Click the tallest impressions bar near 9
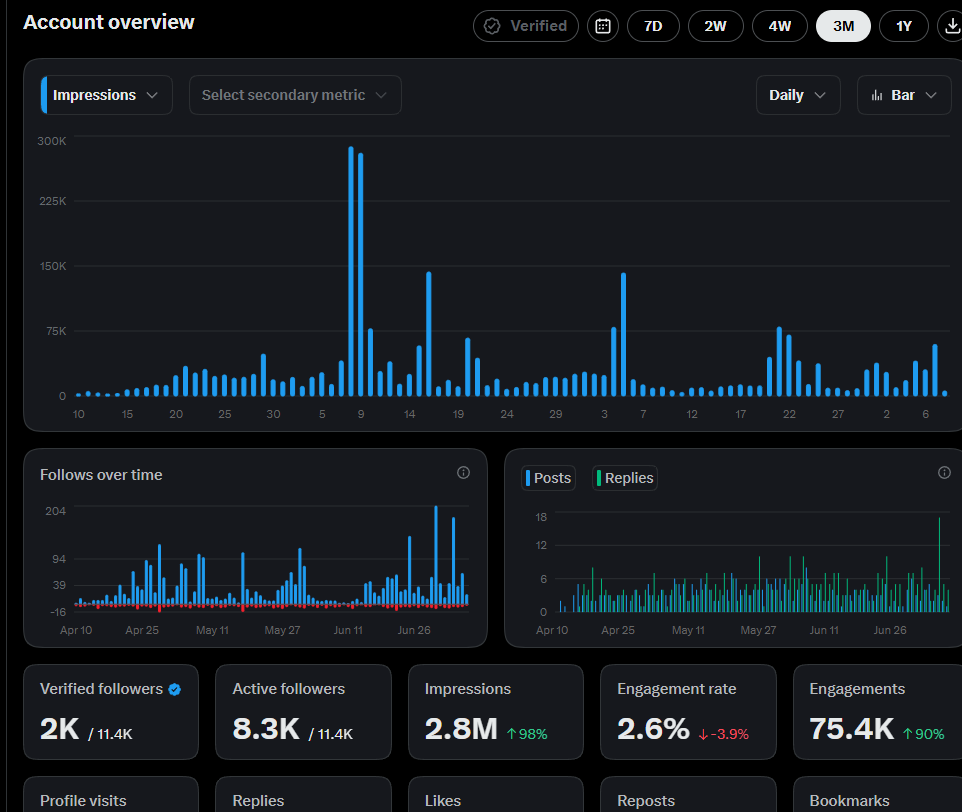 pos(351,271)
